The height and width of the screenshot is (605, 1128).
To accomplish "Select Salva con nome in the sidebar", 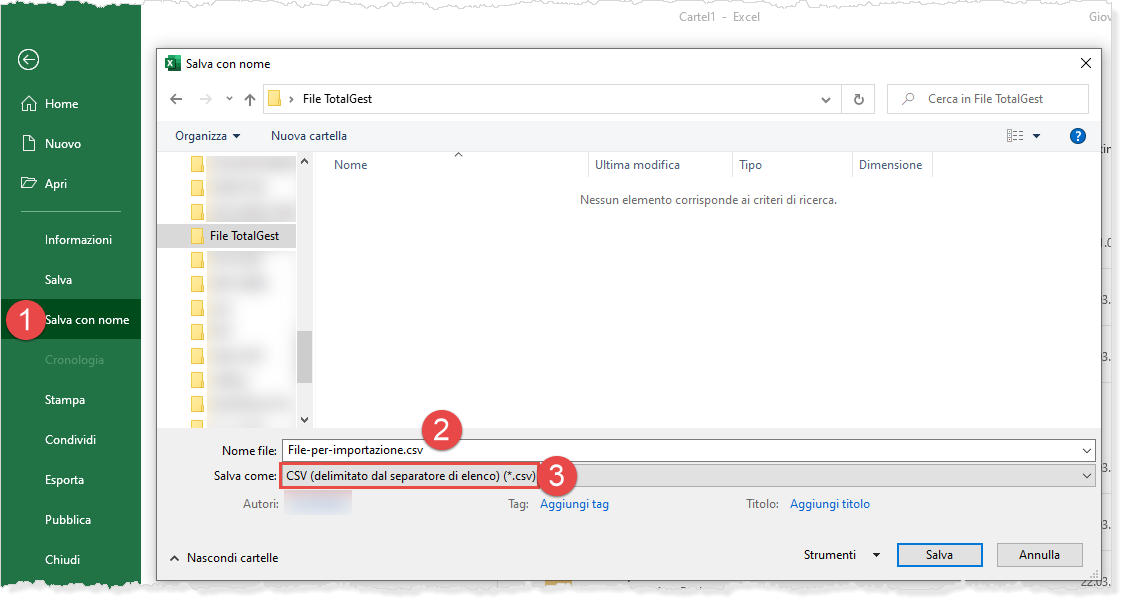I will [x=86, y=320].
